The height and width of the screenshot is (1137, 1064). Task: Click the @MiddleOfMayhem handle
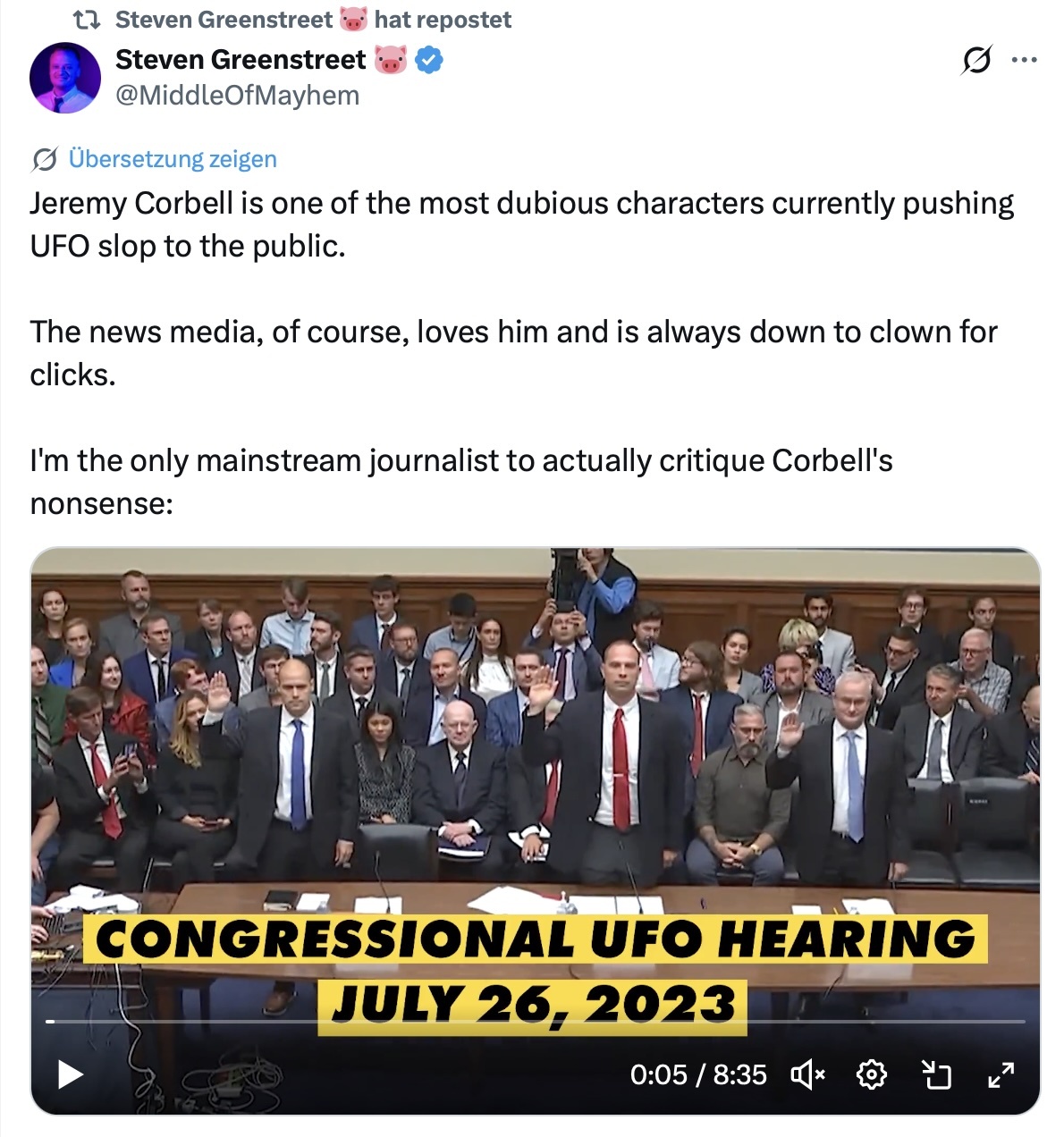pos(238,95)
